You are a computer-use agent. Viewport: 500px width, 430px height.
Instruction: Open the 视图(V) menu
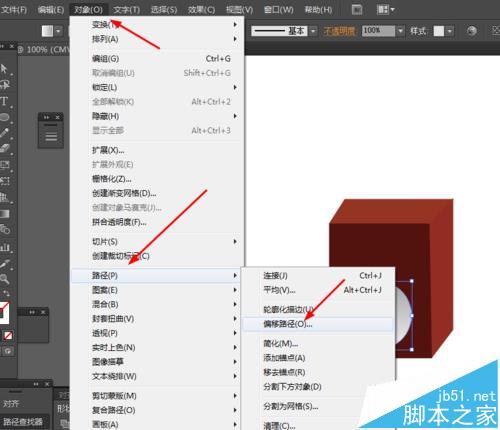(239, 10)
